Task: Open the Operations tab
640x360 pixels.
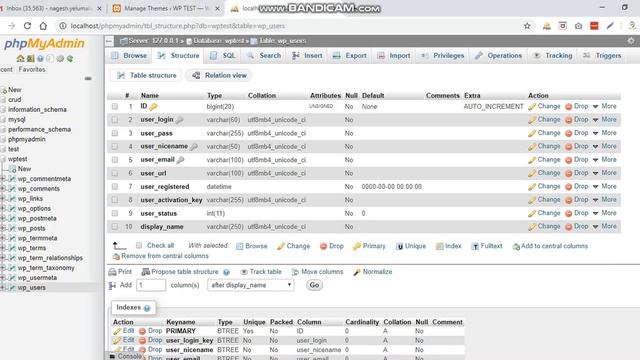Action: (x=498, y=56)
